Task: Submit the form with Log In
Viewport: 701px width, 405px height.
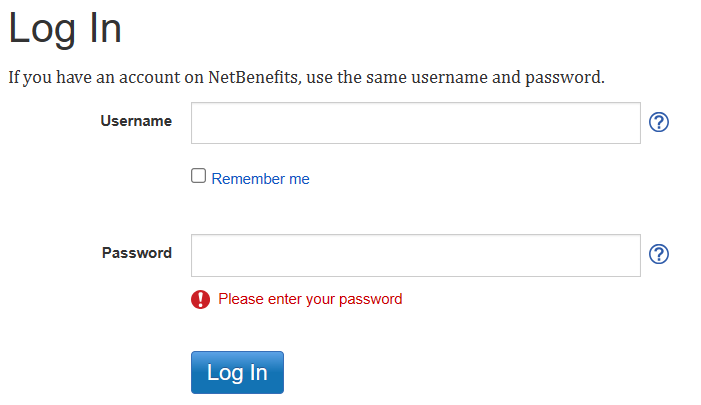Action: 237,373
